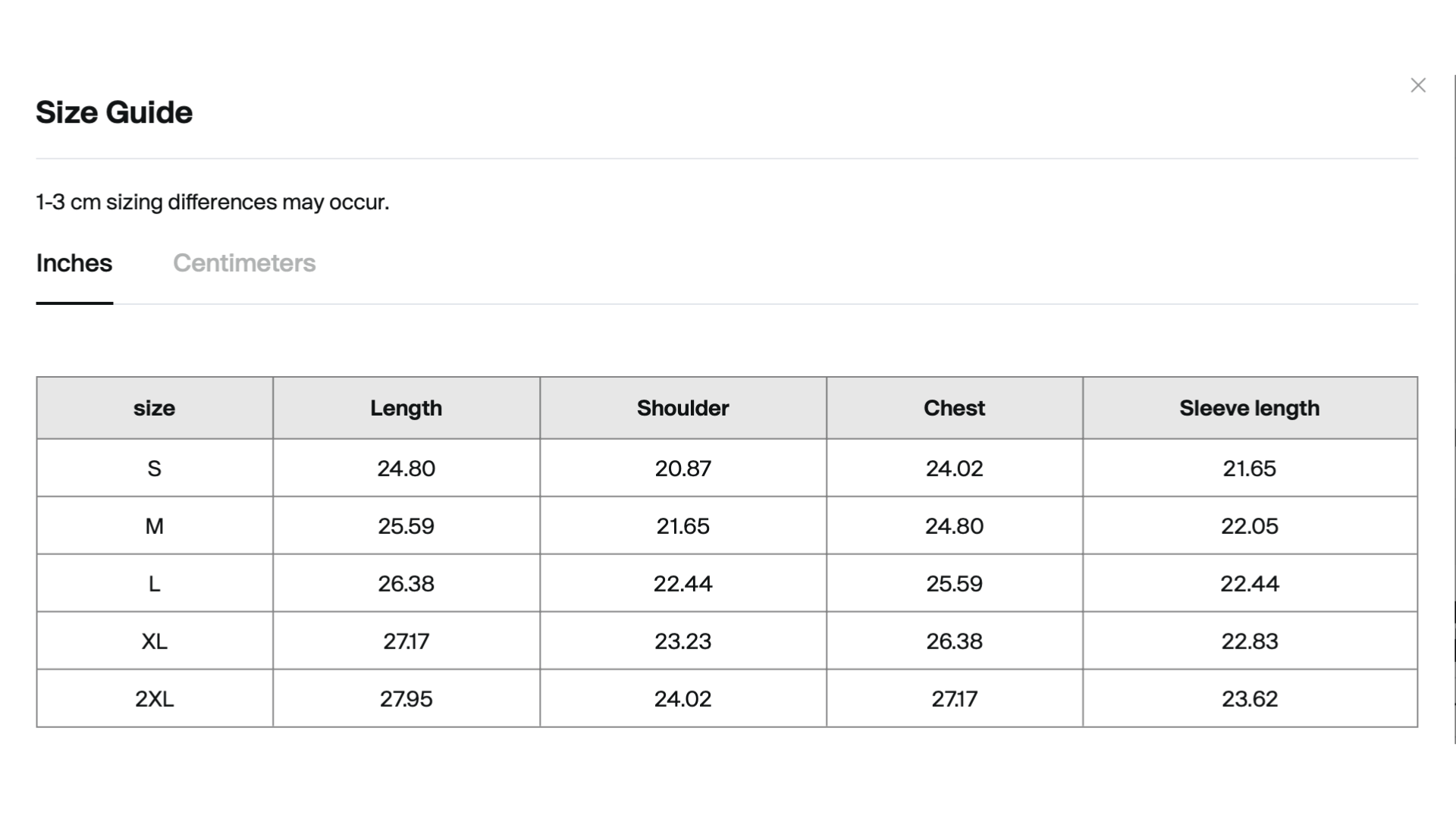Click the Shoulder column header
Screen dimensions: 1456x819
pyautogui.click(x=682, y=408)
